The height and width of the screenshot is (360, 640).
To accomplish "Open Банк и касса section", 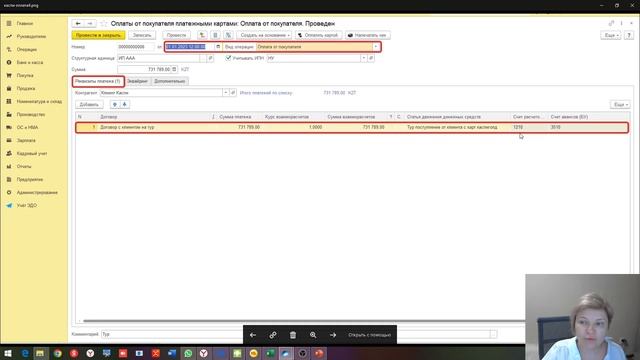I will tap(29, 62).
